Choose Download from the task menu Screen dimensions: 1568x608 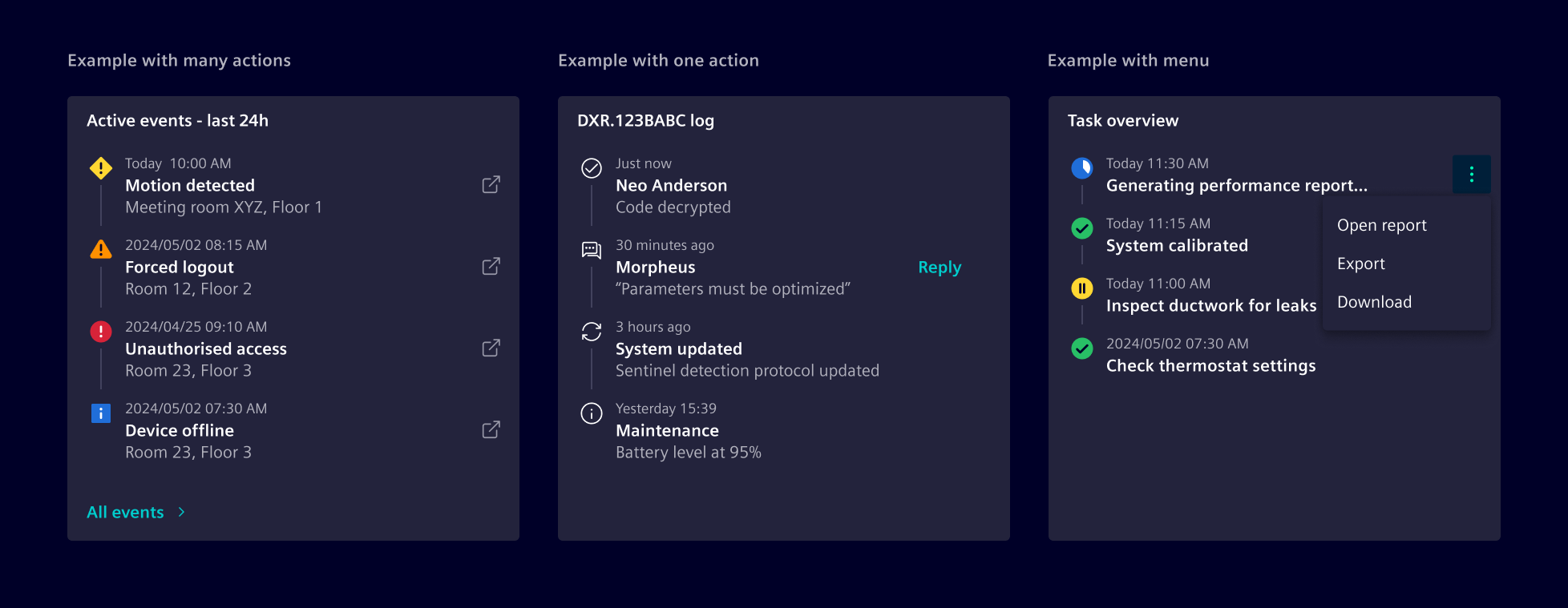[x=1374, y=301]
